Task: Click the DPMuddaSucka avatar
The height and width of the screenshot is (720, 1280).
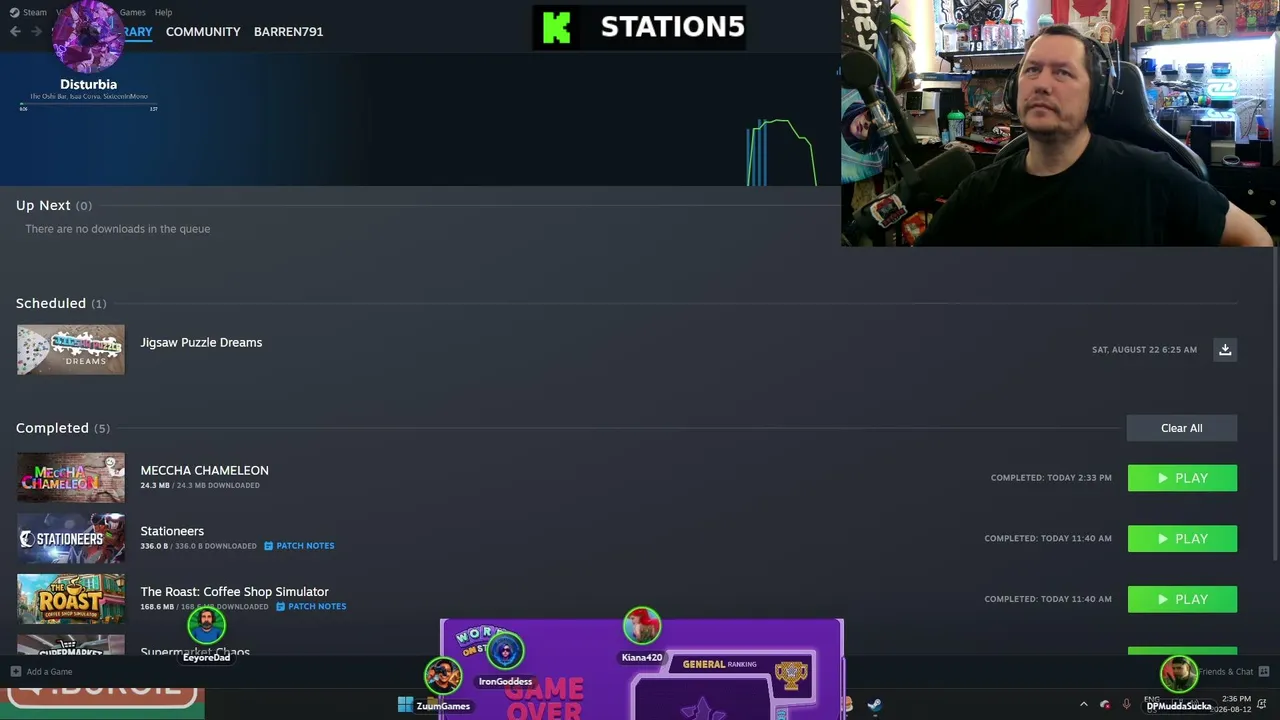Action: 1179,676
